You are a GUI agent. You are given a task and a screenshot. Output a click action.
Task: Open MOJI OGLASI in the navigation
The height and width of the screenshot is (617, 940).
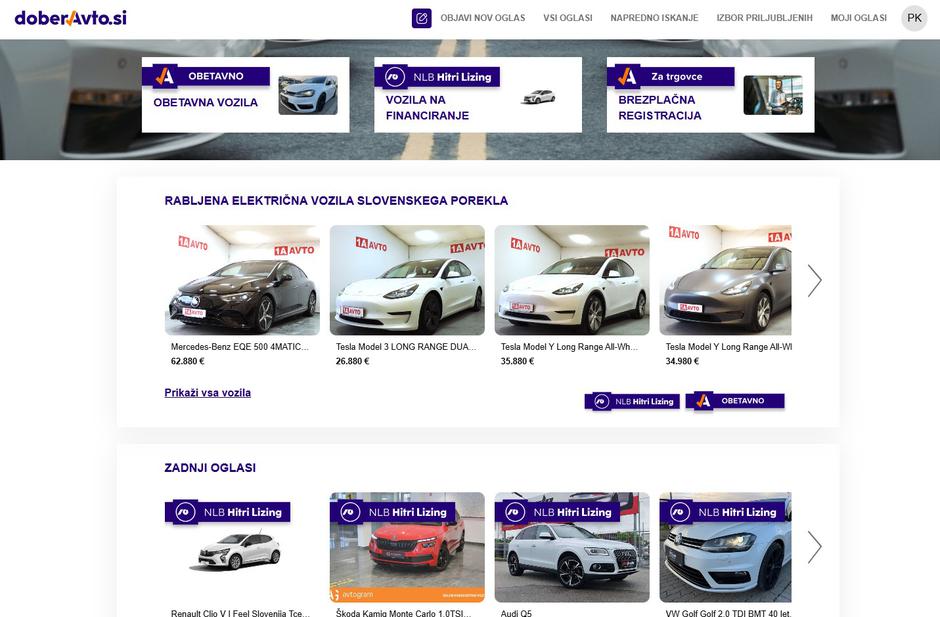point(858,18)
